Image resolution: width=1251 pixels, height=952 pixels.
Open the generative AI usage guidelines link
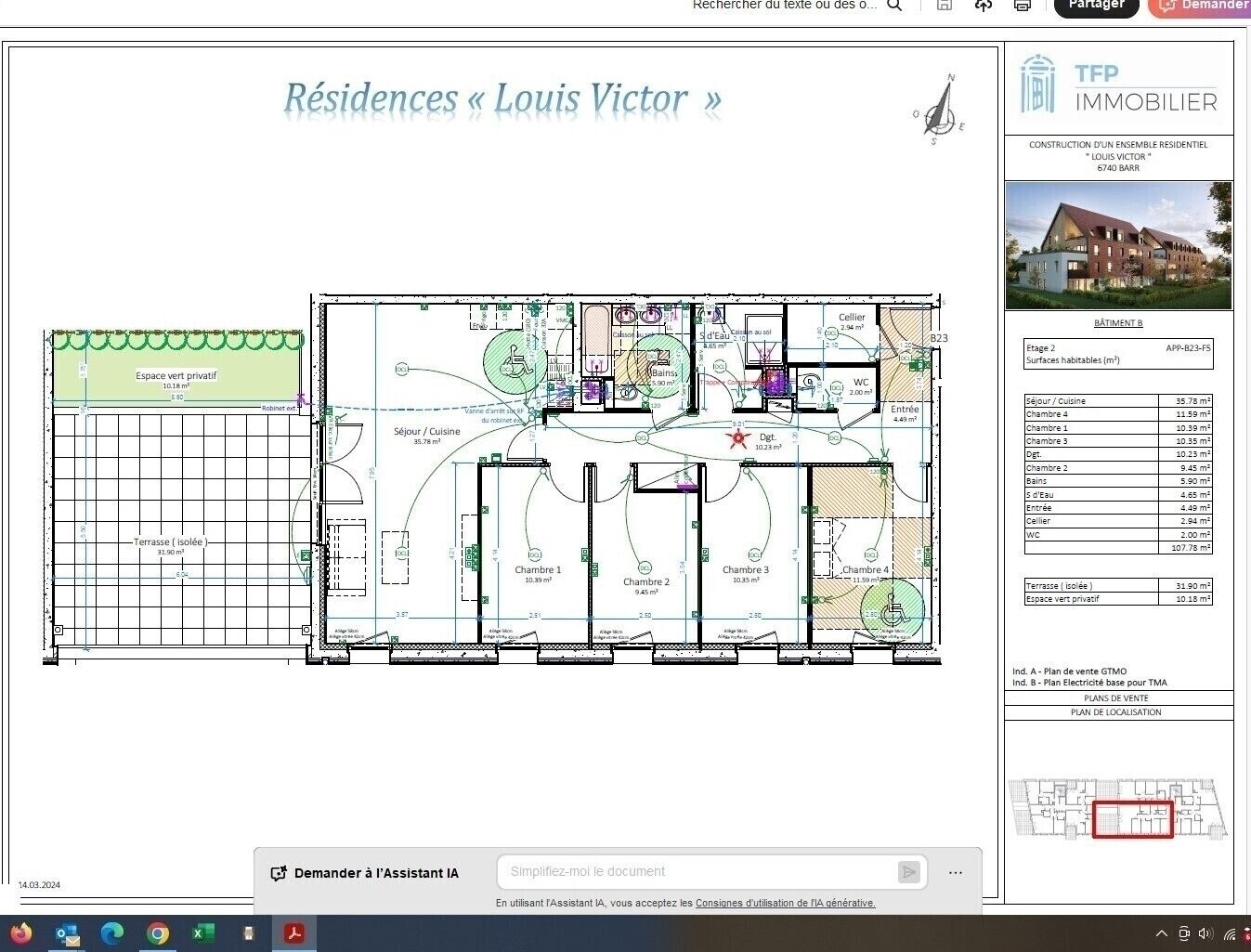pos(785,903)
